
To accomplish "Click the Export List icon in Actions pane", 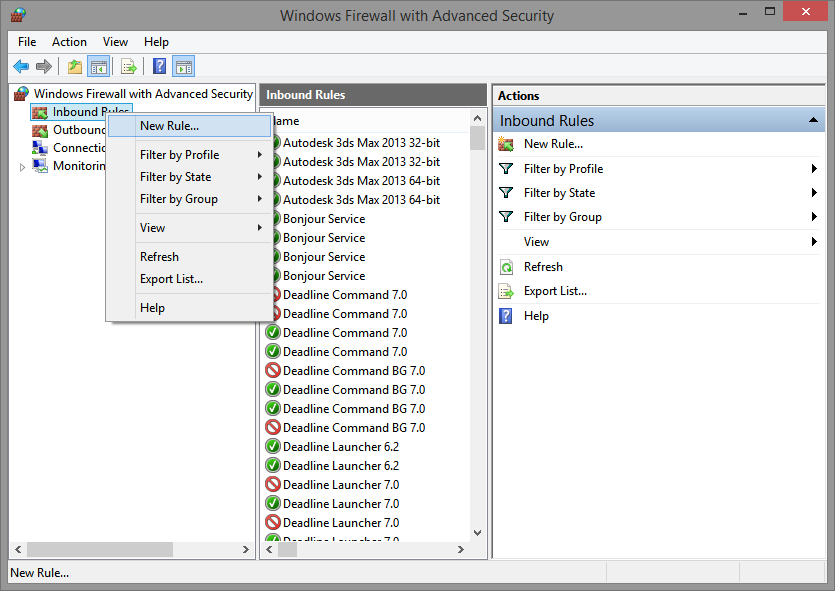I will pyautogui.click(x=506, y=291).
